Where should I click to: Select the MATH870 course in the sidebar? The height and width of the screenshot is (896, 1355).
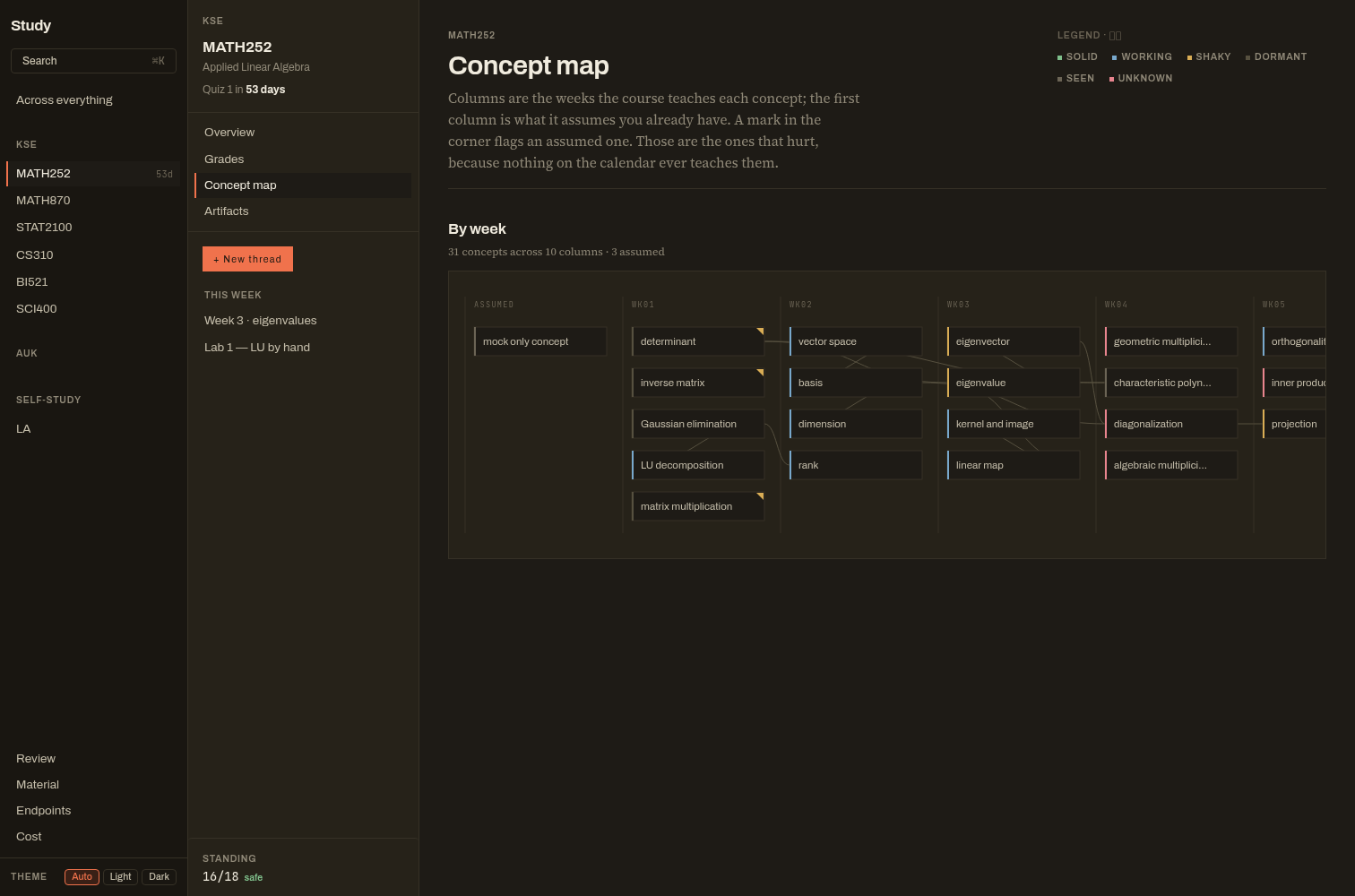point(93,201)
